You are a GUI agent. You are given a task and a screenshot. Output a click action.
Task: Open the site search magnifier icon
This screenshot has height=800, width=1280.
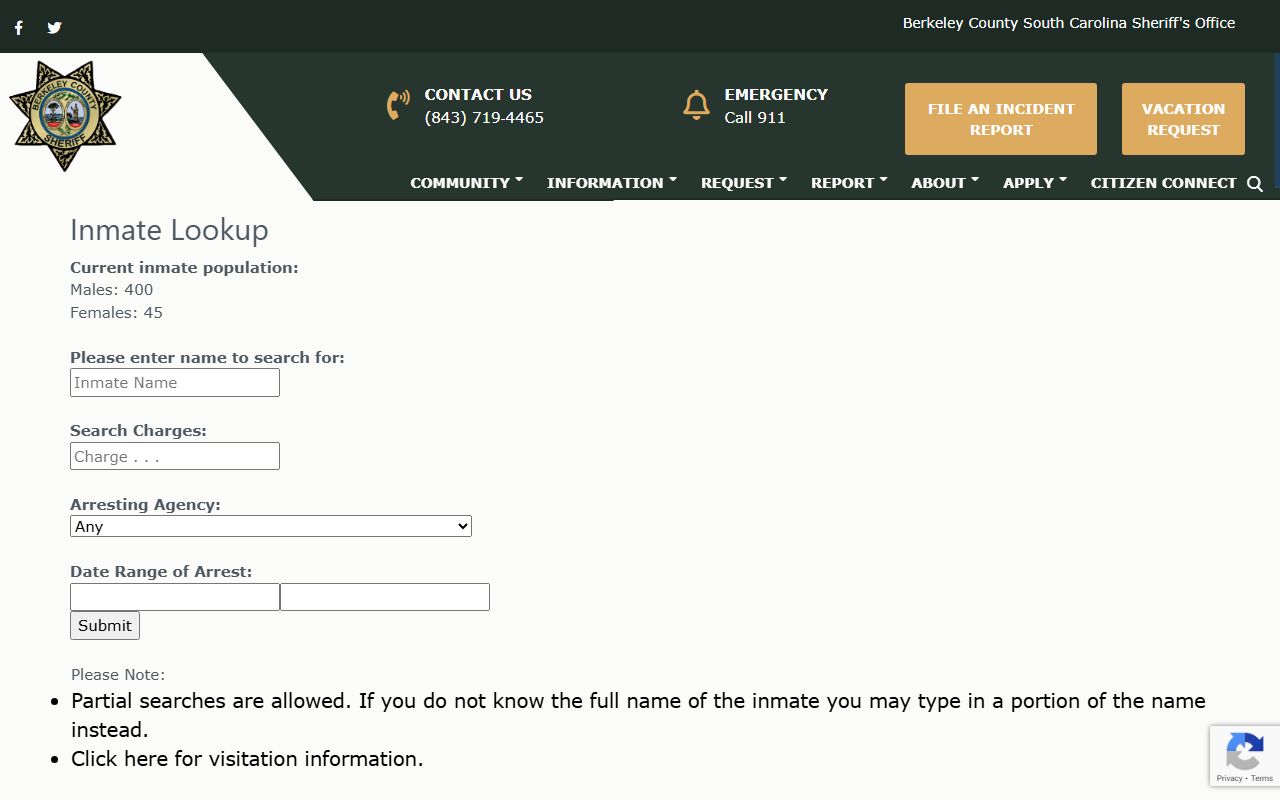click(1255, 183)
